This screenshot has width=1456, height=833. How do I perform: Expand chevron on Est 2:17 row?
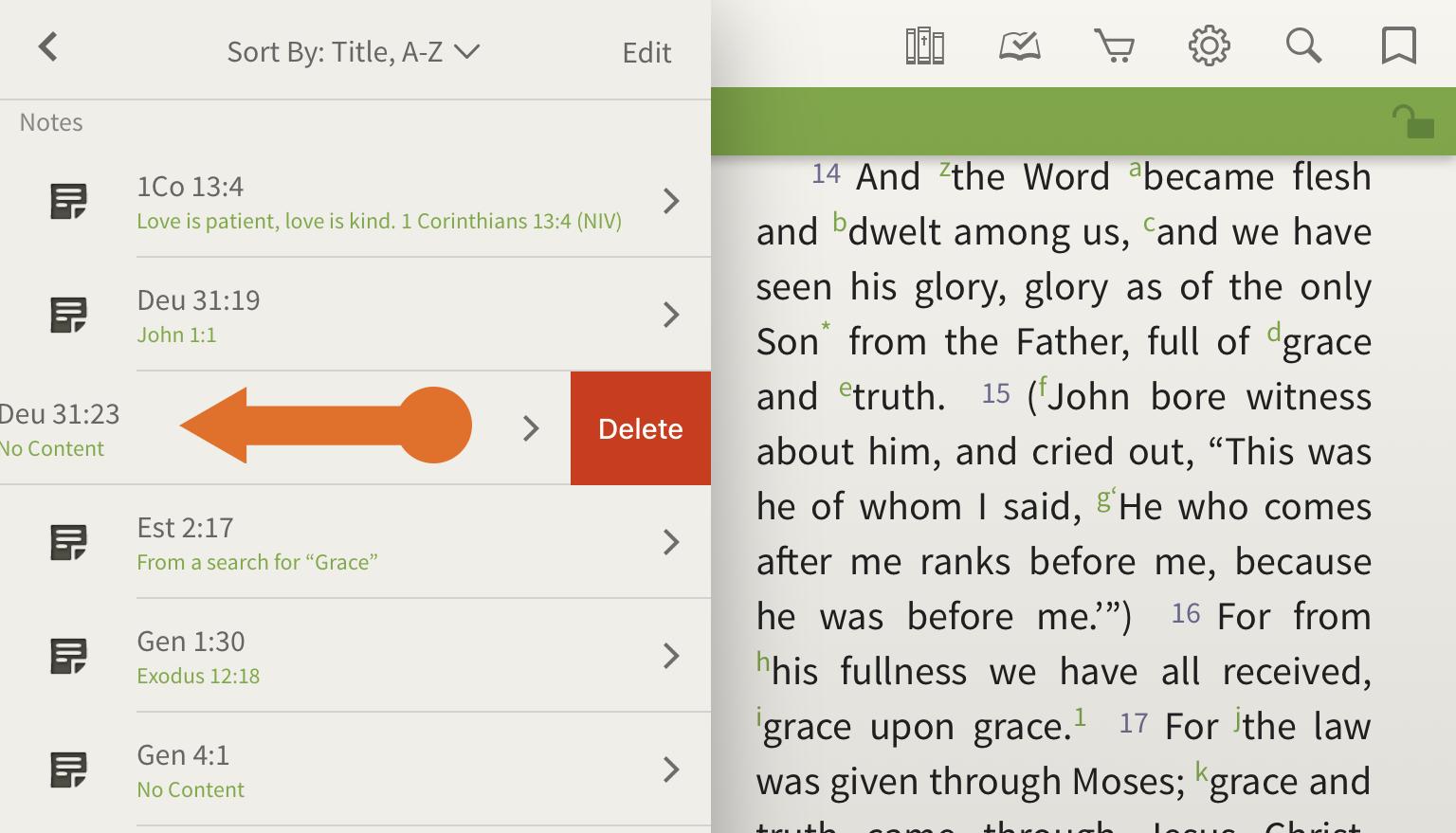point(671,542)
